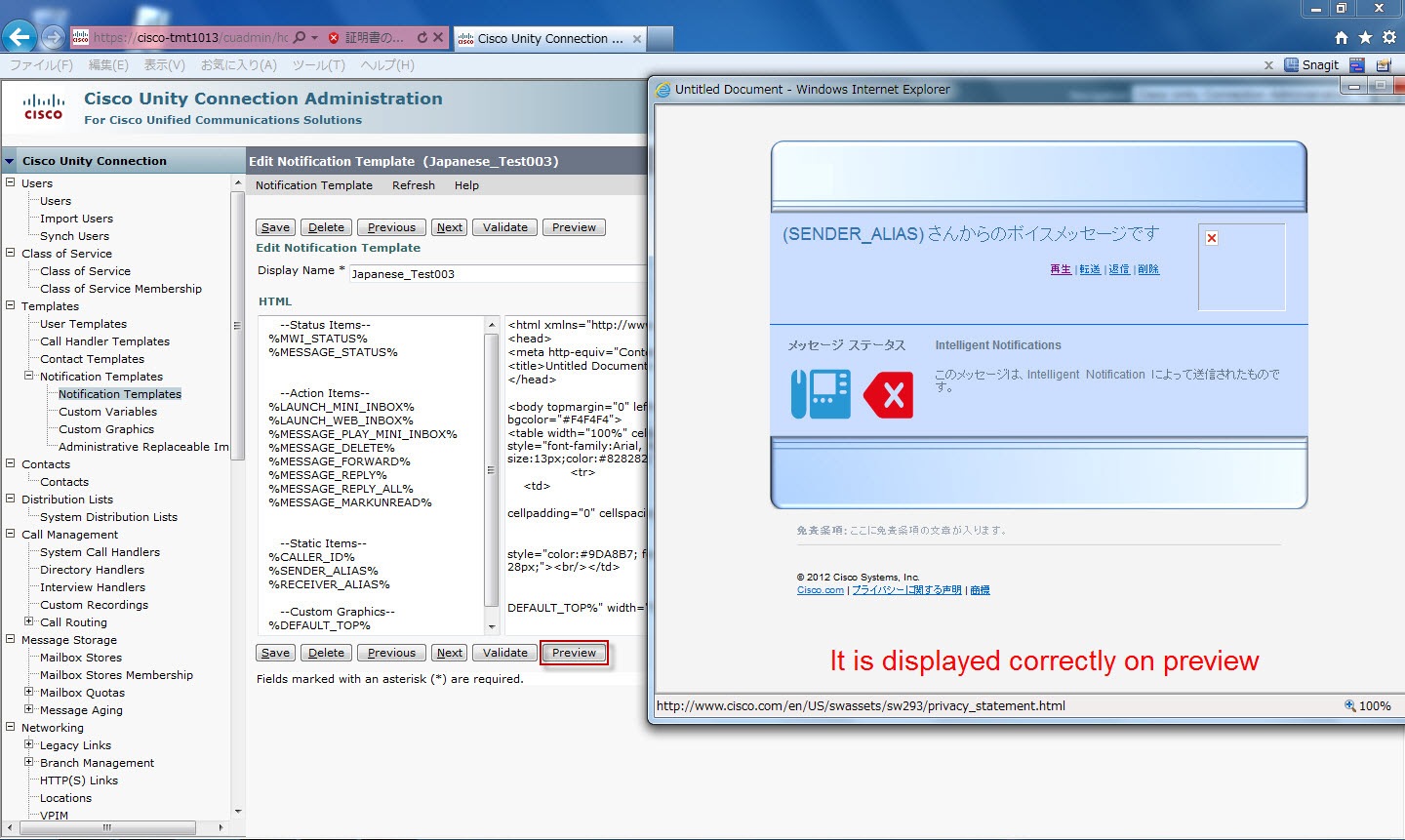Close the Snagit toolbar with its X

pos(1268,65)
